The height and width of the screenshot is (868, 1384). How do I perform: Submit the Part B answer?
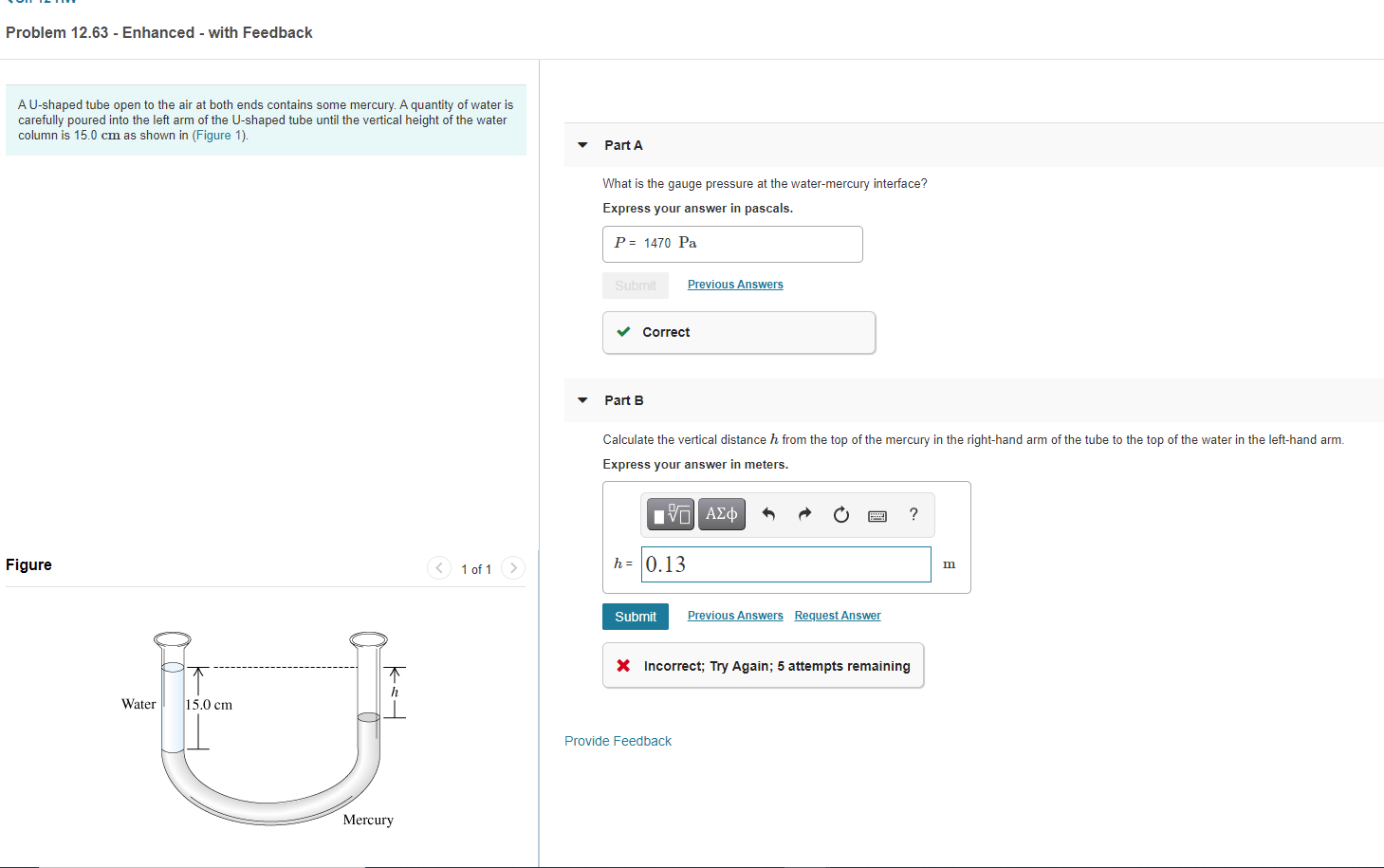pos(636,617)
